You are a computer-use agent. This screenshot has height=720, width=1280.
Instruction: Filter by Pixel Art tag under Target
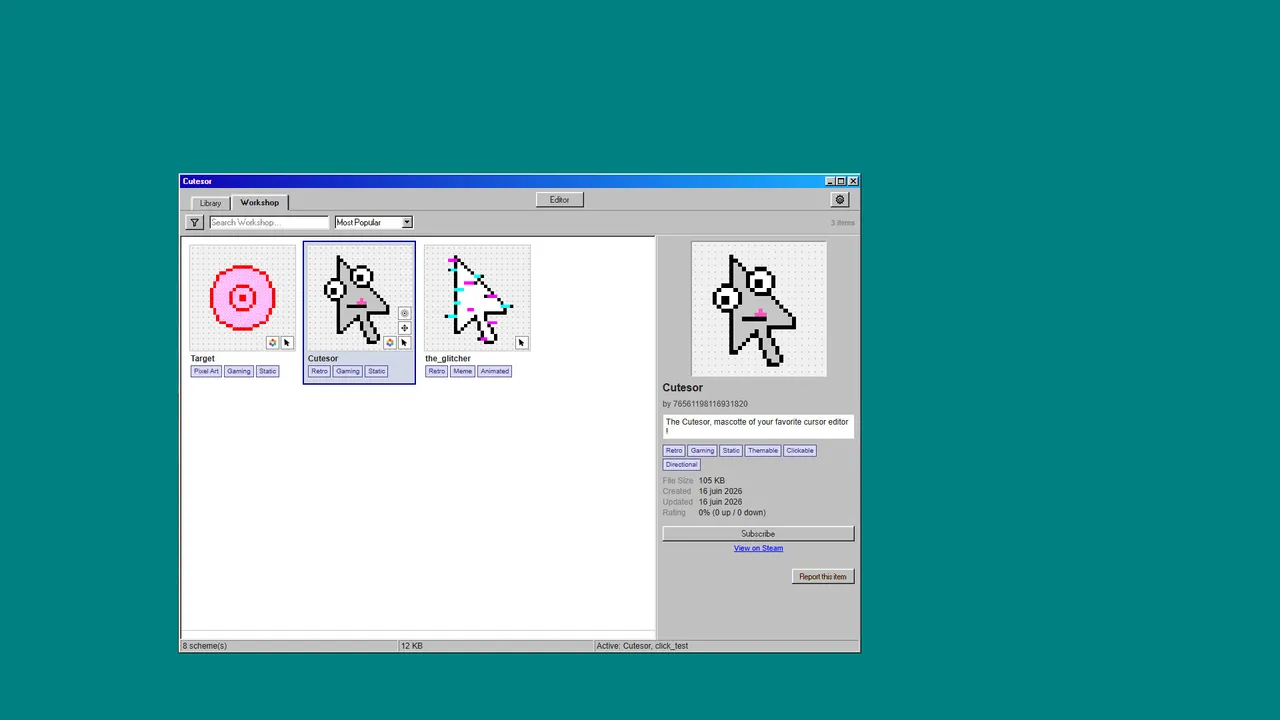206,371
